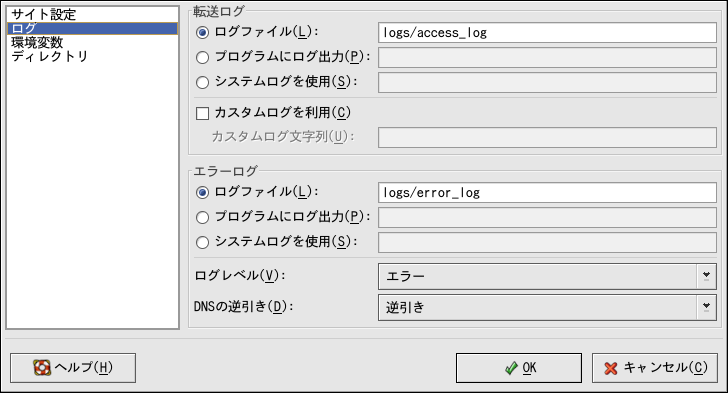Open the DNSの逆引き dropdown
The height and width of the screenshot is (393, 728).
click(547, 307)
